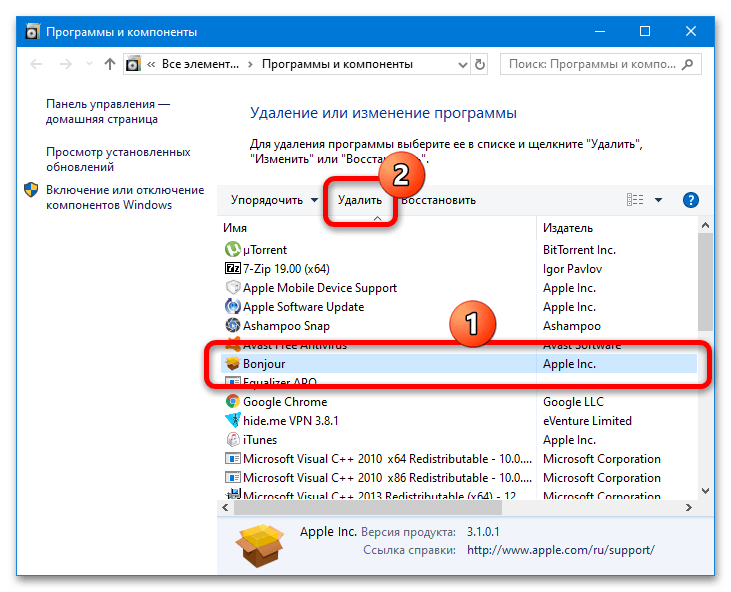Expand chevron after Все элемент…

[250, 64]
